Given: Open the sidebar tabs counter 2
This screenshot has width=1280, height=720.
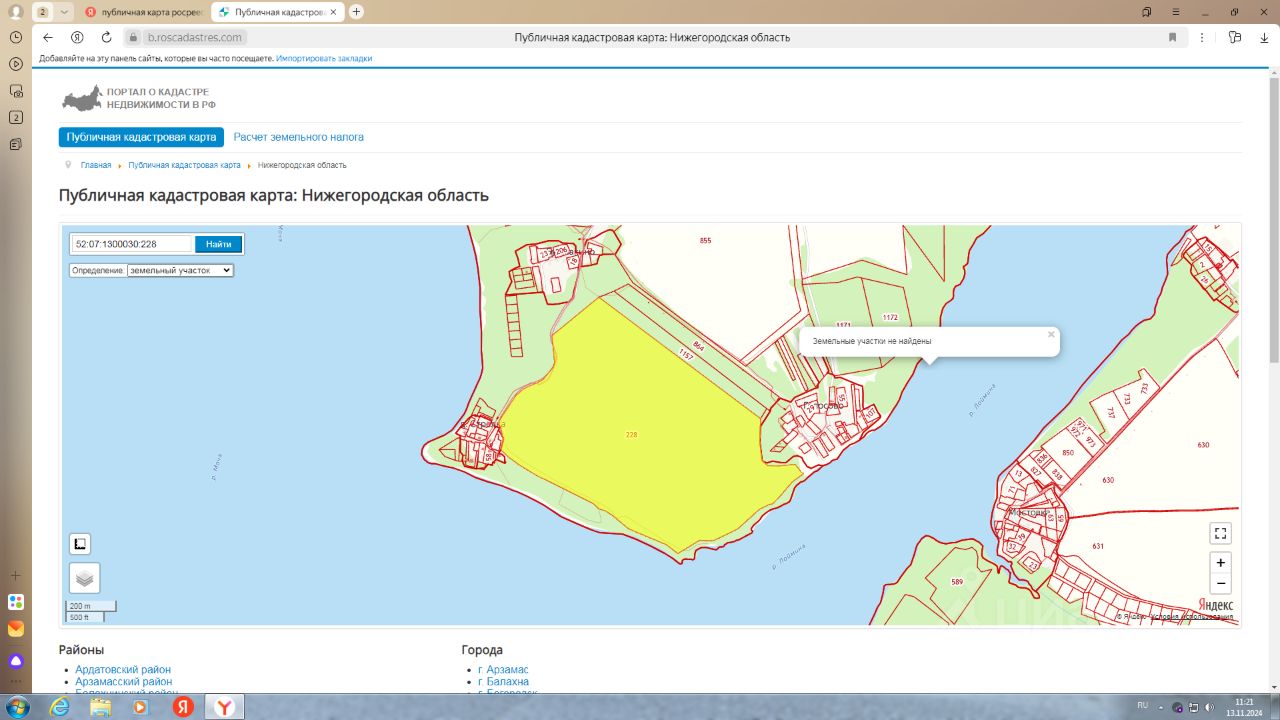Looking at the screenshot, I should pos(16,117).
